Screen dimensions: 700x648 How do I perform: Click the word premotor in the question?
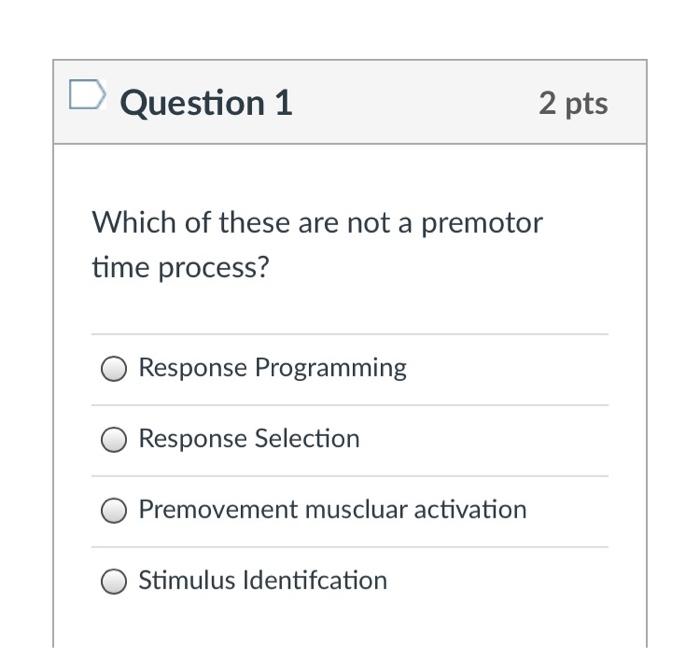pyautogui.click(x=482, y=223)
